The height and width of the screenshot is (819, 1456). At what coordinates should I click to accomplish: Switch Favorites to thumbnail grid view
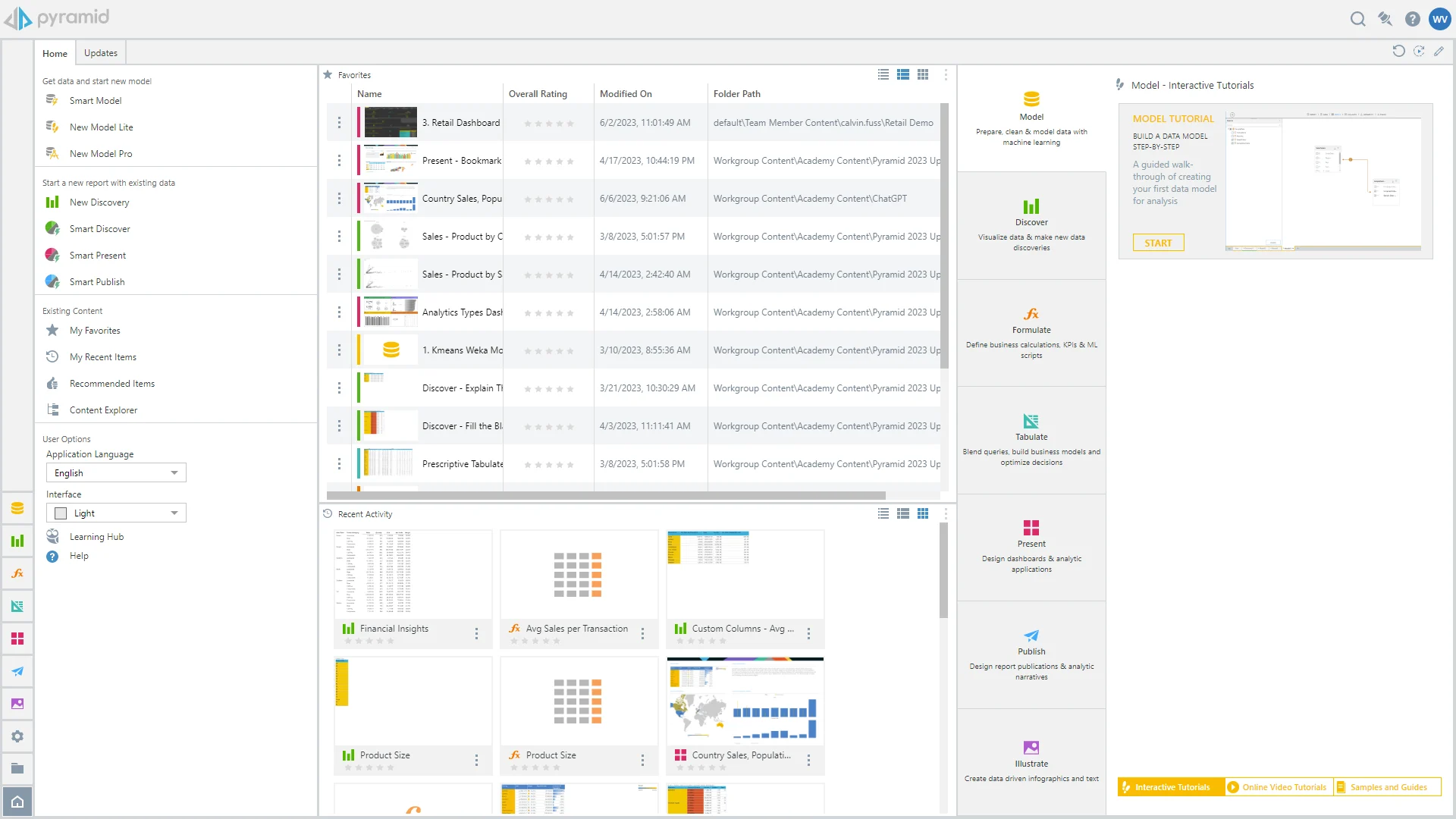922,74
